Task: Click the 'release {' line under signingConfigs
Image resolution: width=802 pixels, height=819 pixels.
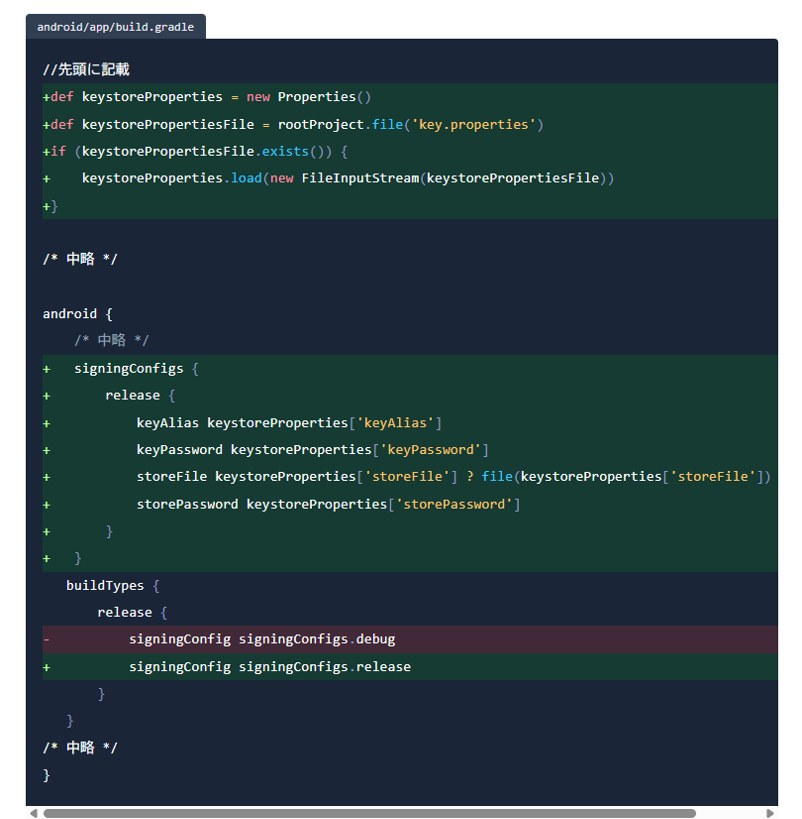Action: (410, 396)
